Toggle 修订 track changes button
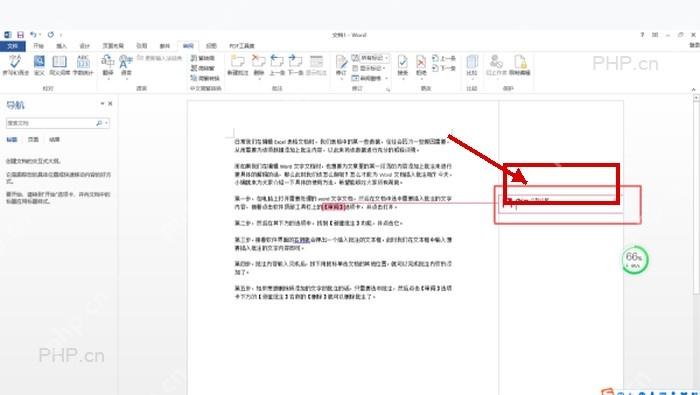The width and height of the screenshot is (700, 395). (x=341, y=66)
